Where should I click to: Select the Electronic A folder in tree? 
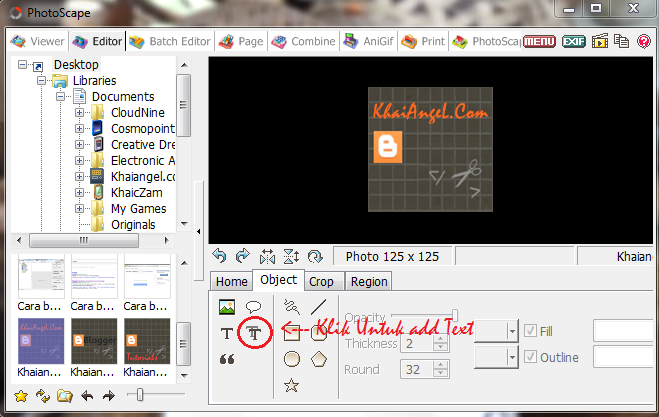[142, 161]
